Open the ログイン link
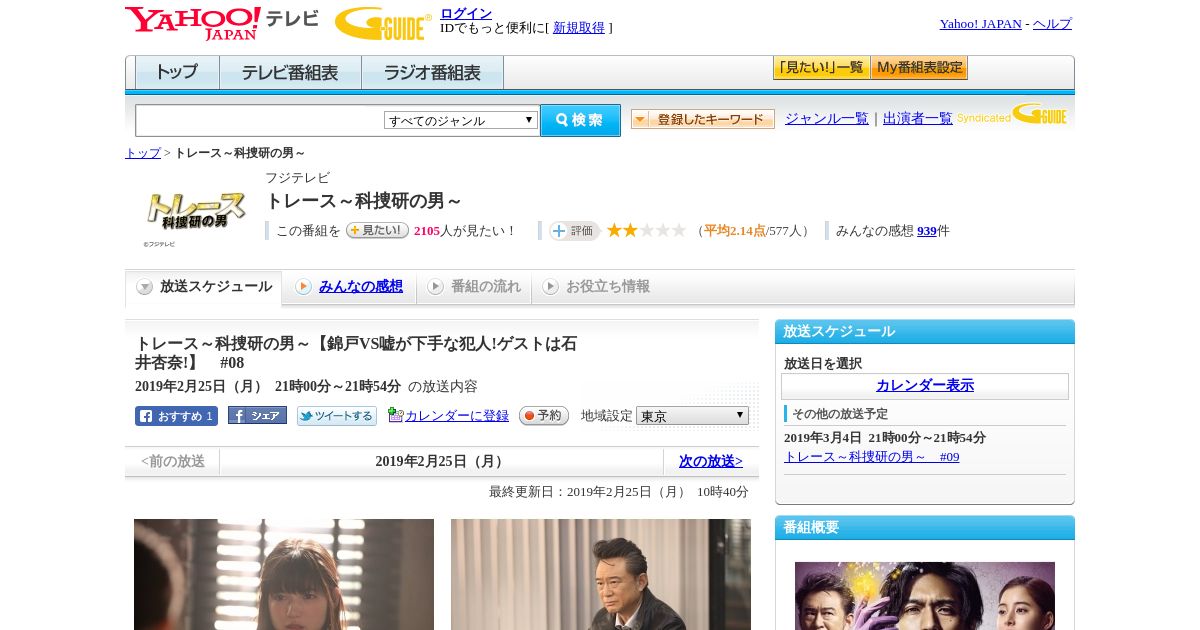This screenshot has height=630, width=1200. [466, 13]
